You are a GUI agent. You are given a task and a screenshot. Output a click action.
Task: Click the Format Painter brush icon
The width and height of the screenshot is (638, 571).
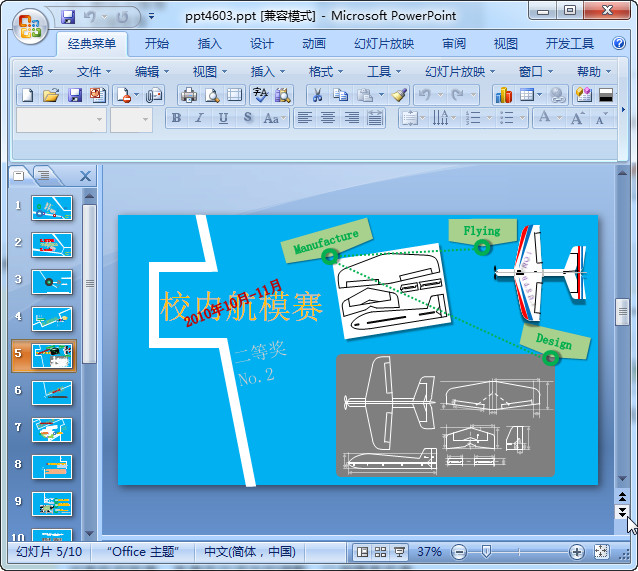point(400,95)
